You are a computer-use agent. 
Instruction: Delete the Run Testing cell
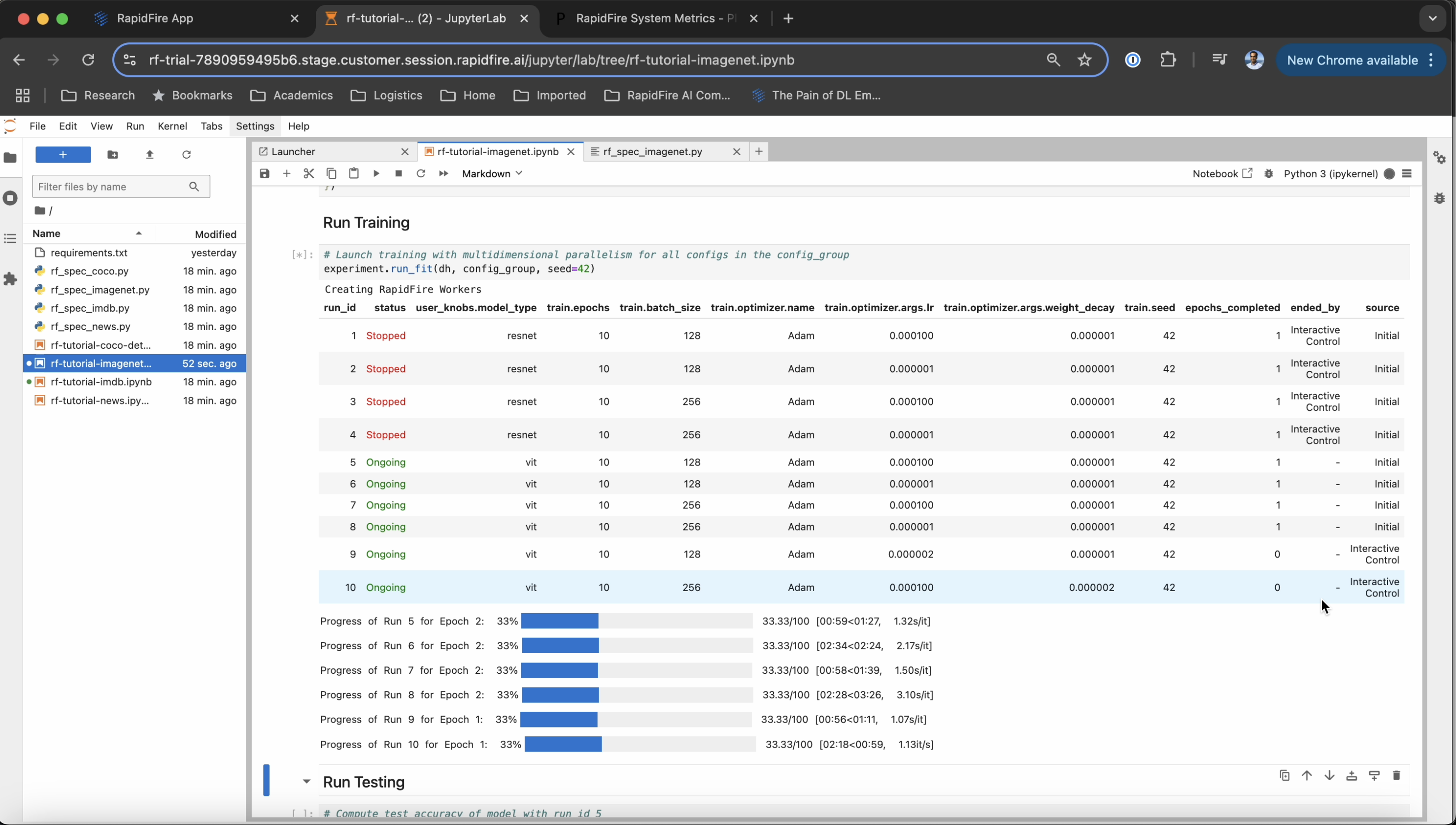(1396, 775)
